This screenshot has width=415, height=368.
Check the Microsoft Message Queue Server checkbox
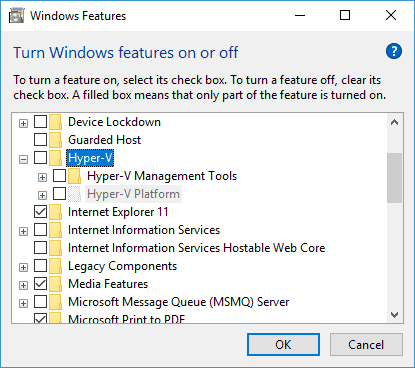pos(40,302)
